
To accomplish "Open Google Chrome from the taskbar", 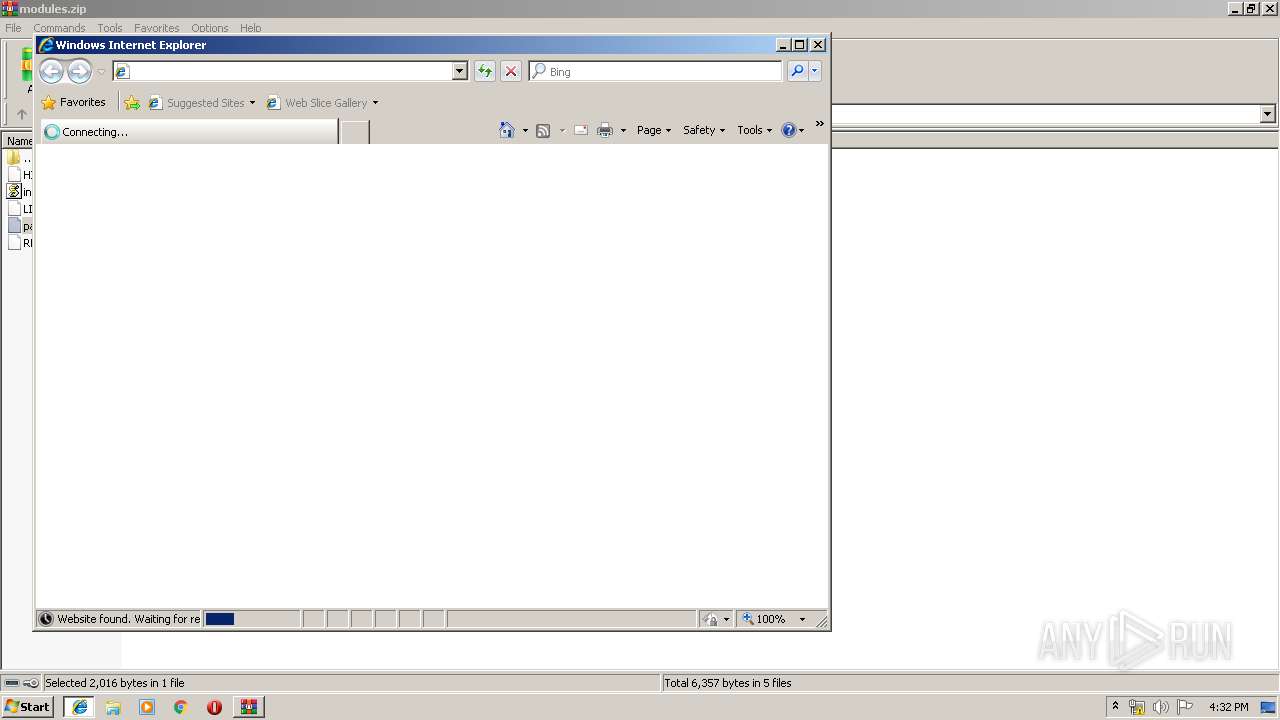I will point(181,707).
